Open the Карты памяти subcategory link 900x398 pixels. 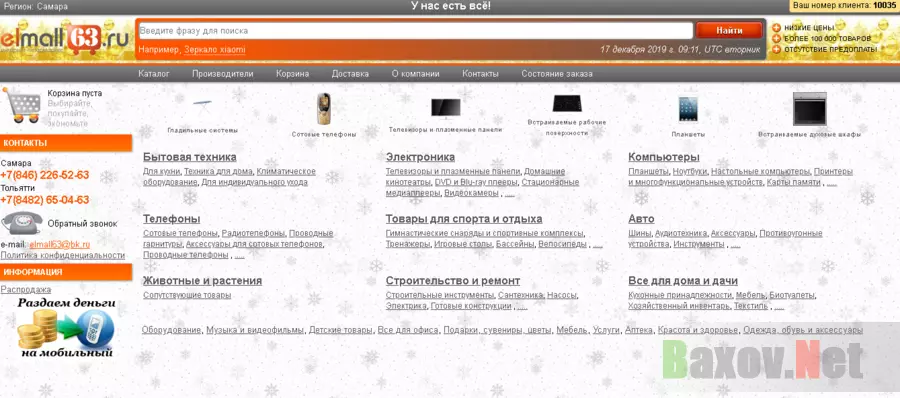click(793, 182)
